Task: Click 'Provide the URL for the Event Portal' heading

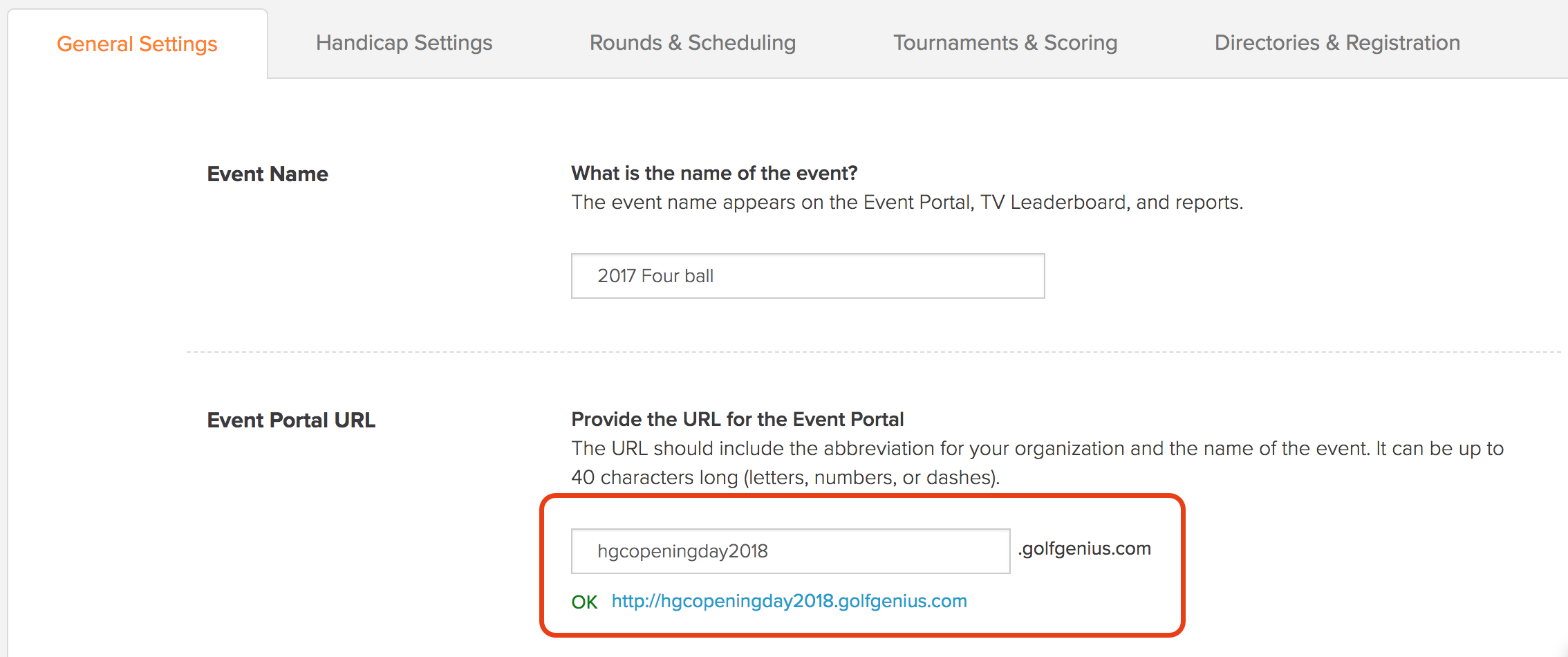Action: (x=737, y=419)
